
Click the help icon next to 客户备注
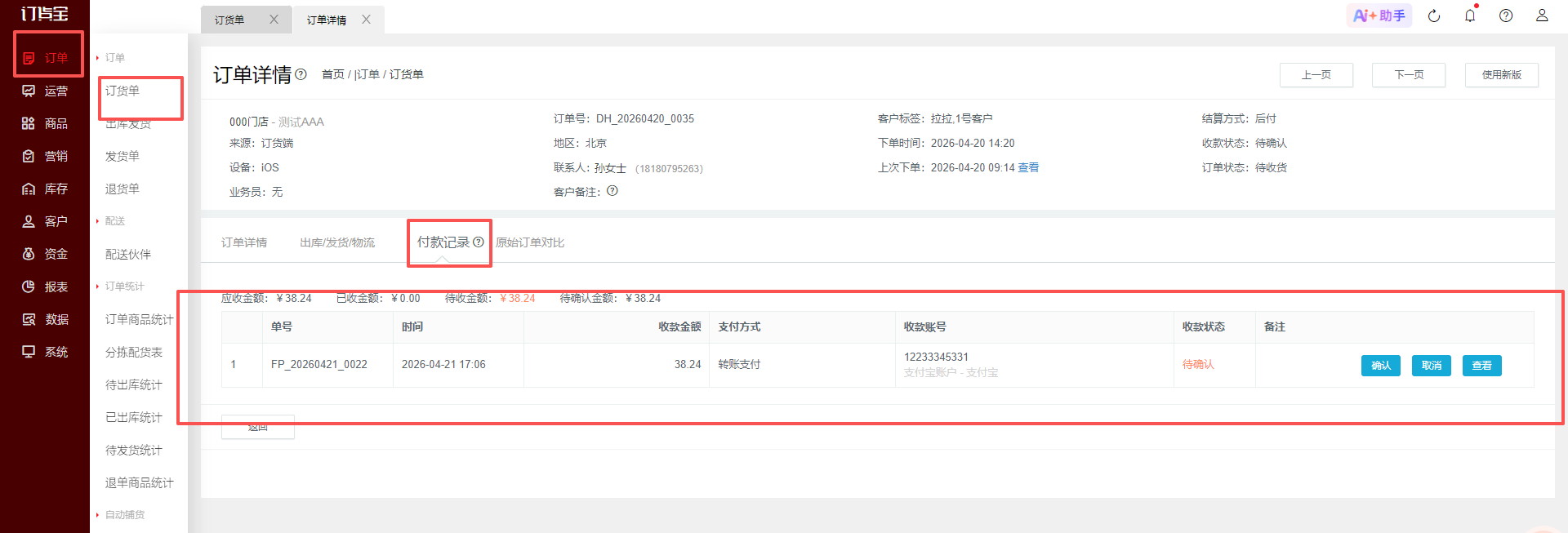(x=612, y=191)
